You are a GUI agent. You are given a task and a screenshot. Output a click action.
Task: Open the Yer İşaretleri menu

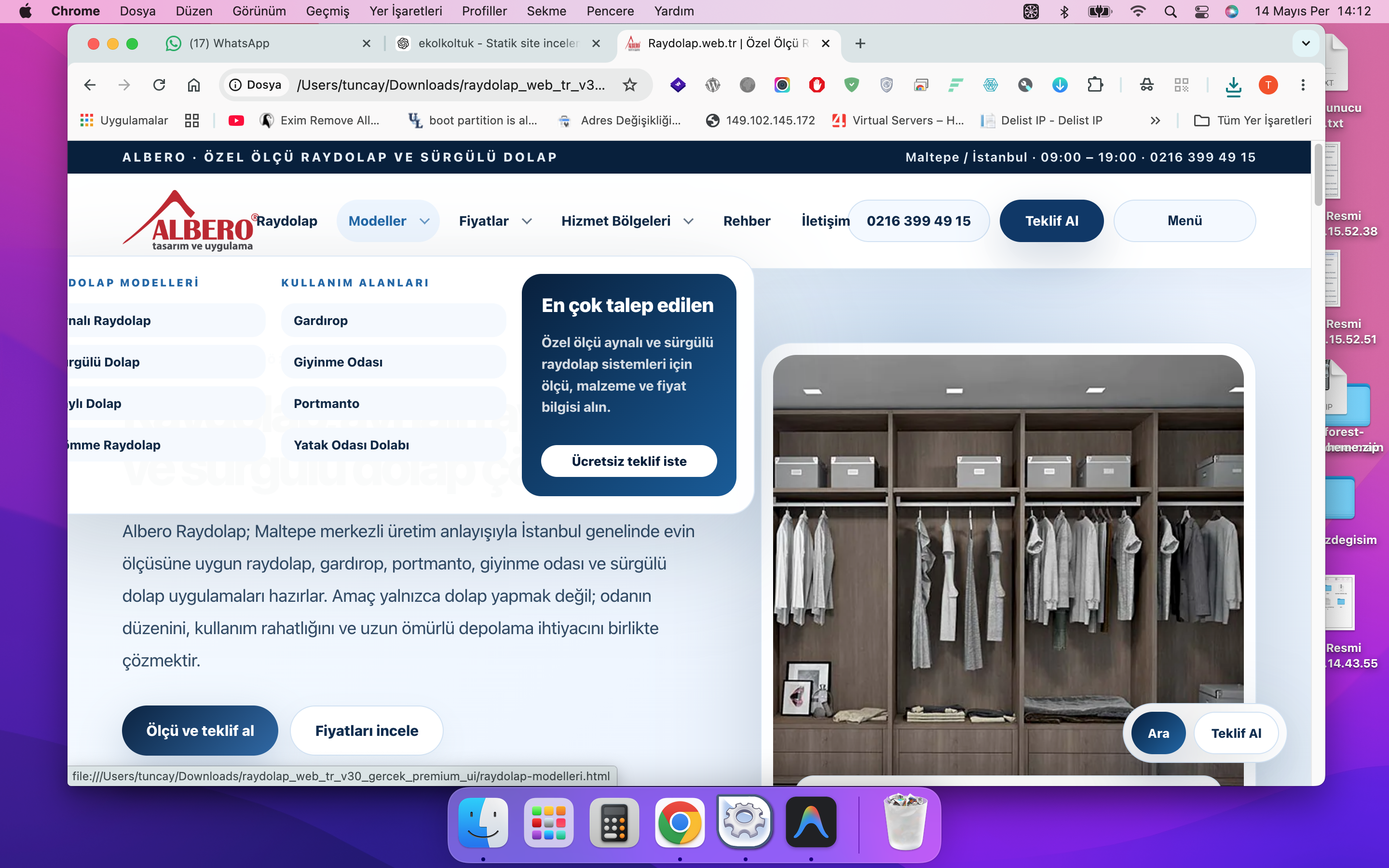tap(406, 12)
